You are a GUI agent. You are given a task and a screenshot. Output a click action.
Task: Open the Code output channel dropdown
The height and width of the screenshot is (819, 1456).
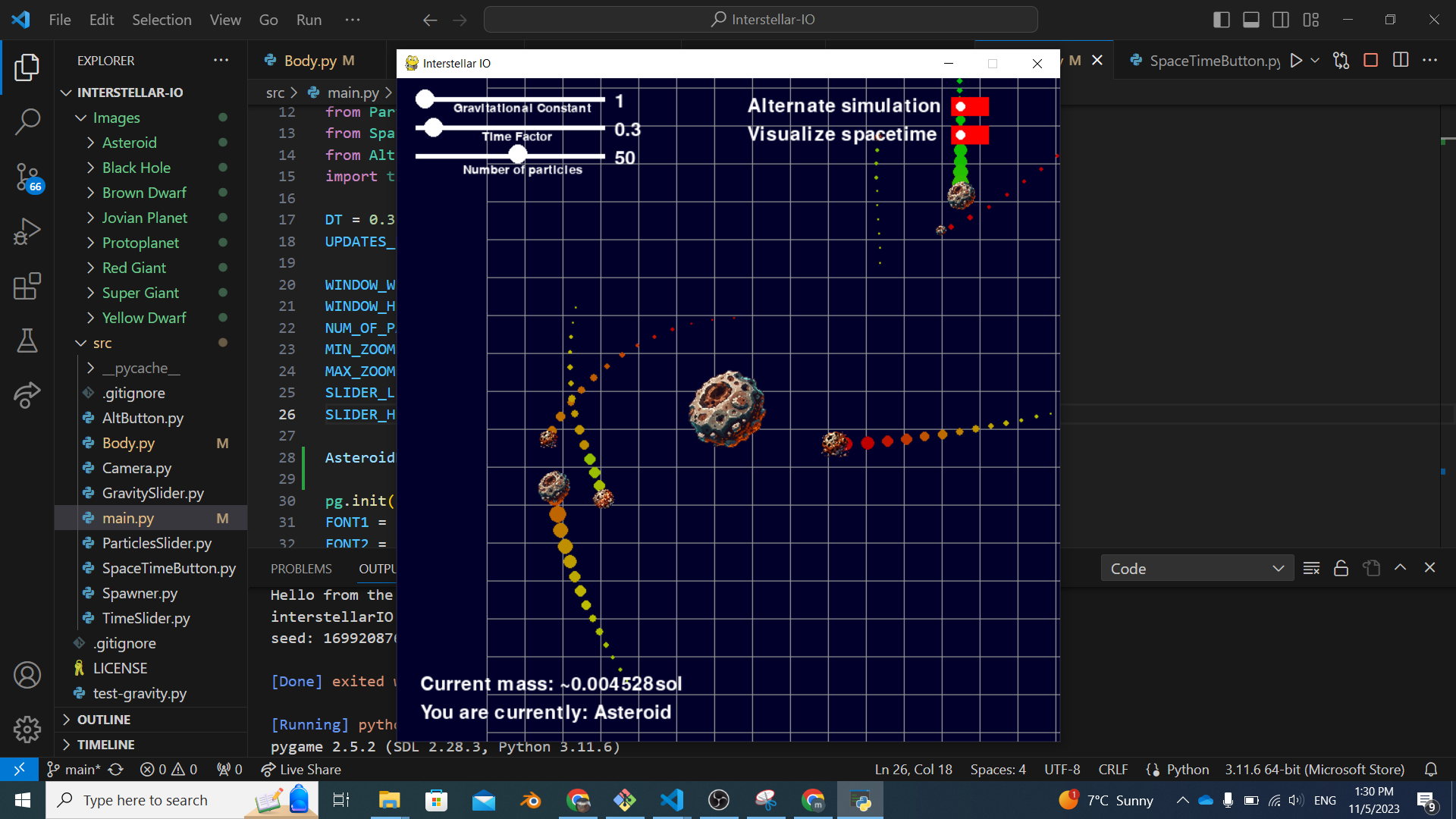(1197, 569)
